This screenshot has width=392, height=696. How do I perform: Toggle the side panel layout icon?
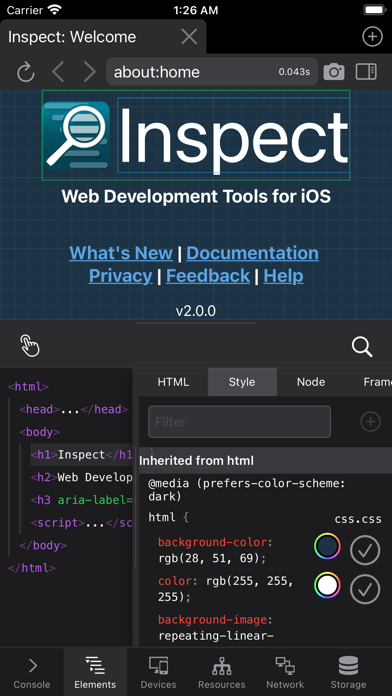coord(366,71)
